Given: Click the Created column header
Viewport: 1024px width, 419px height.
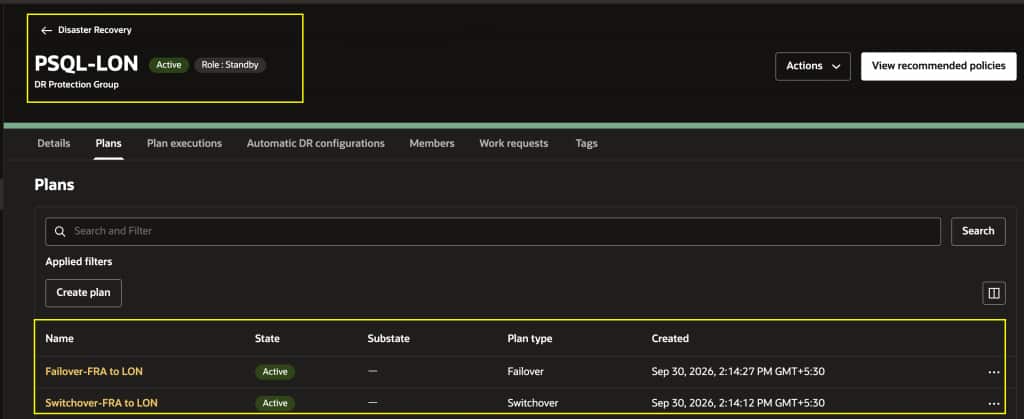Looking at the screenshot, I should click(670, 338).
